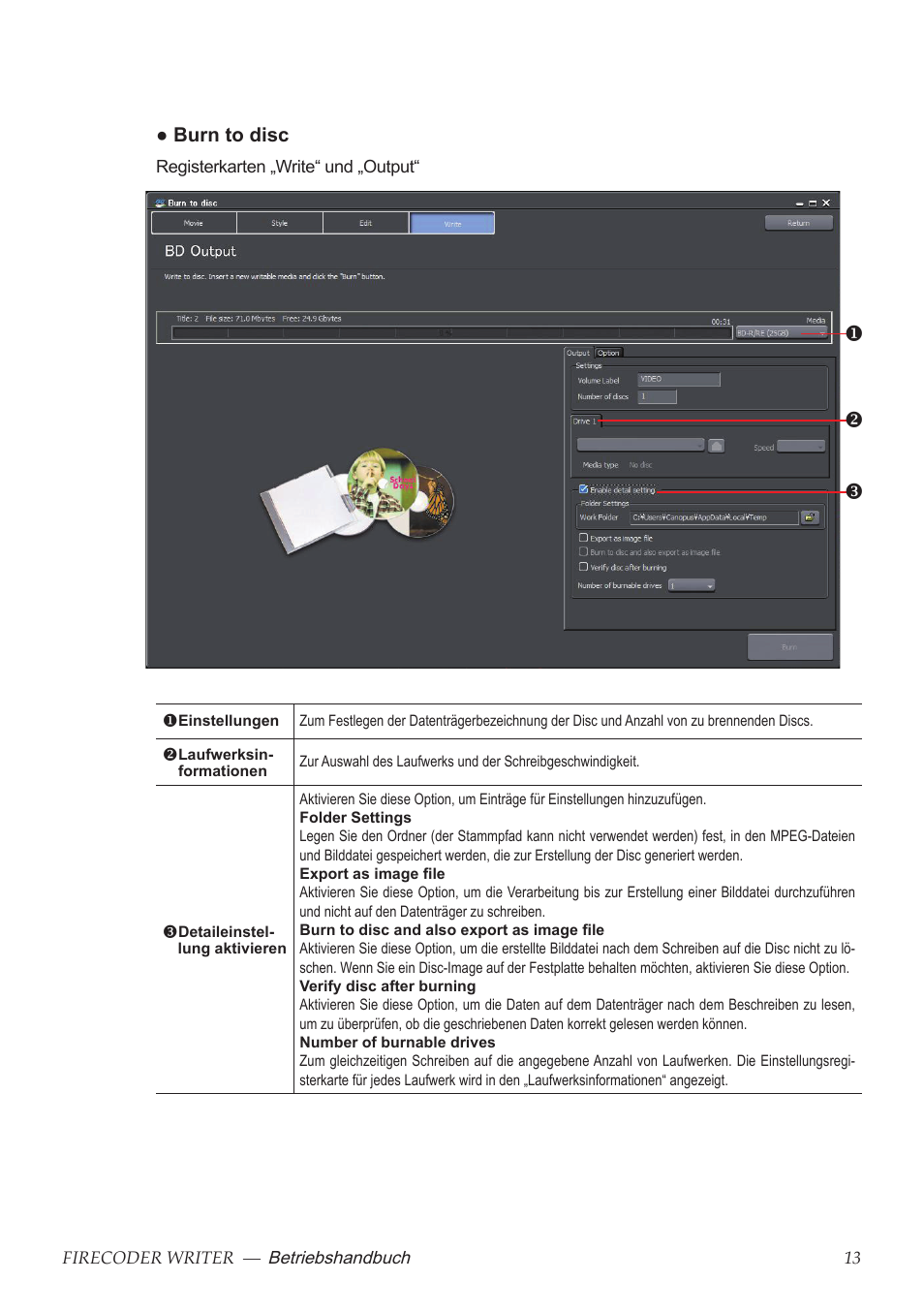This screenshot has width=924, height=1312.
Task: Click the Burn button
Action: tap(789, 647)
